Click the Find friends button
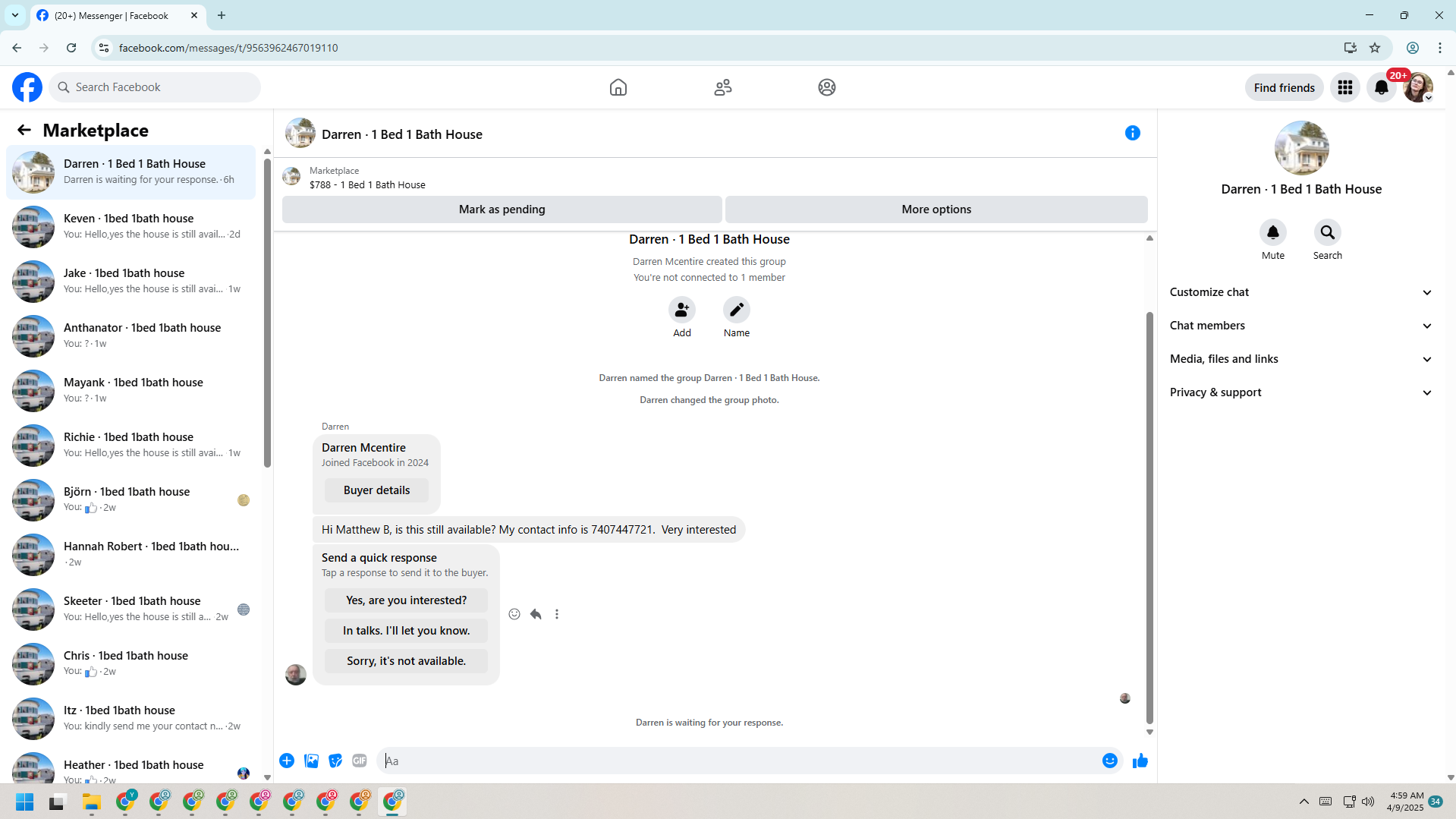The width and height of the screenshot is (1456, 819). tap(1285, 87)
